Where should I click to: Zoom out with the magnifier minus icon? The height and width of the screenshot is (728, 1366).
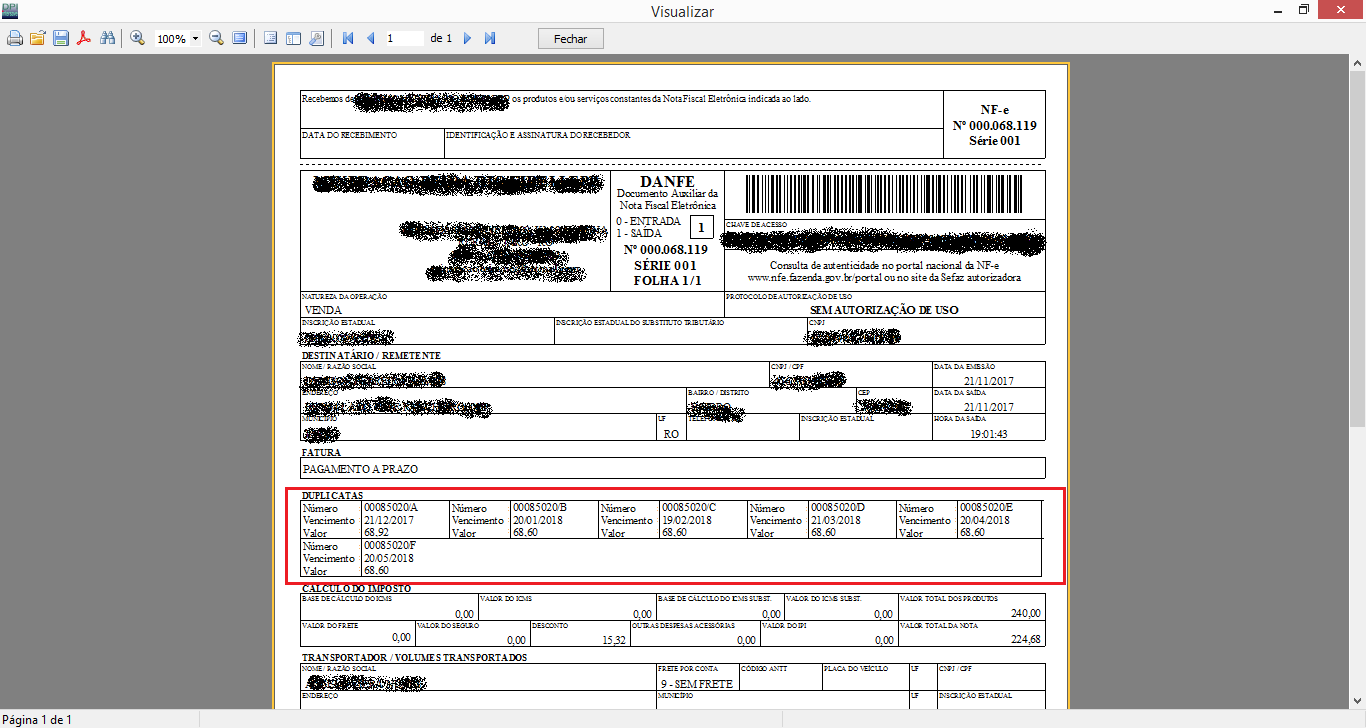pyautogui.click(x=216, y=38)
